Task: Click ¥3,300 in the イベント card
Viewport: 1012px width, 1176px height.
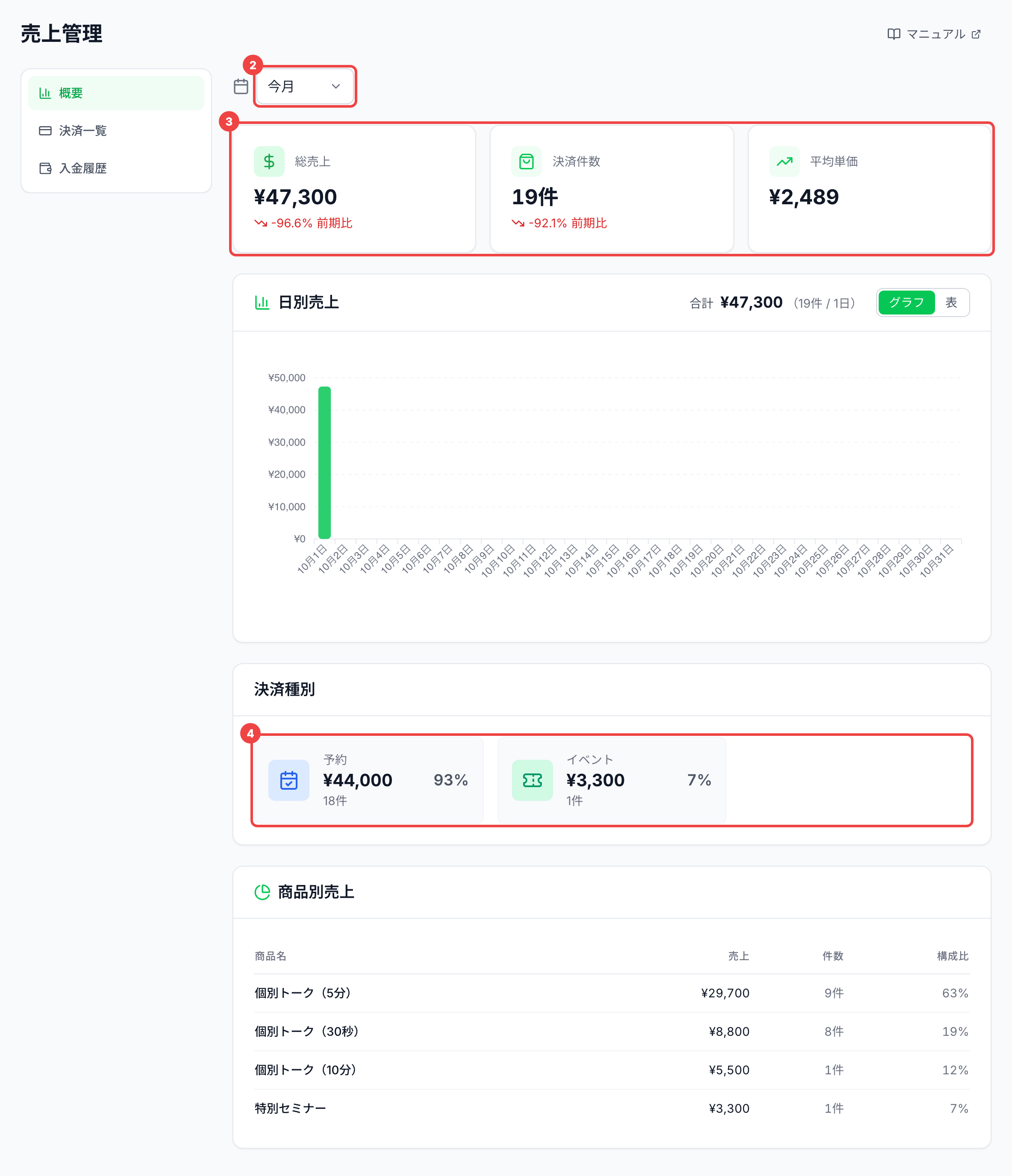Action: 595,780
